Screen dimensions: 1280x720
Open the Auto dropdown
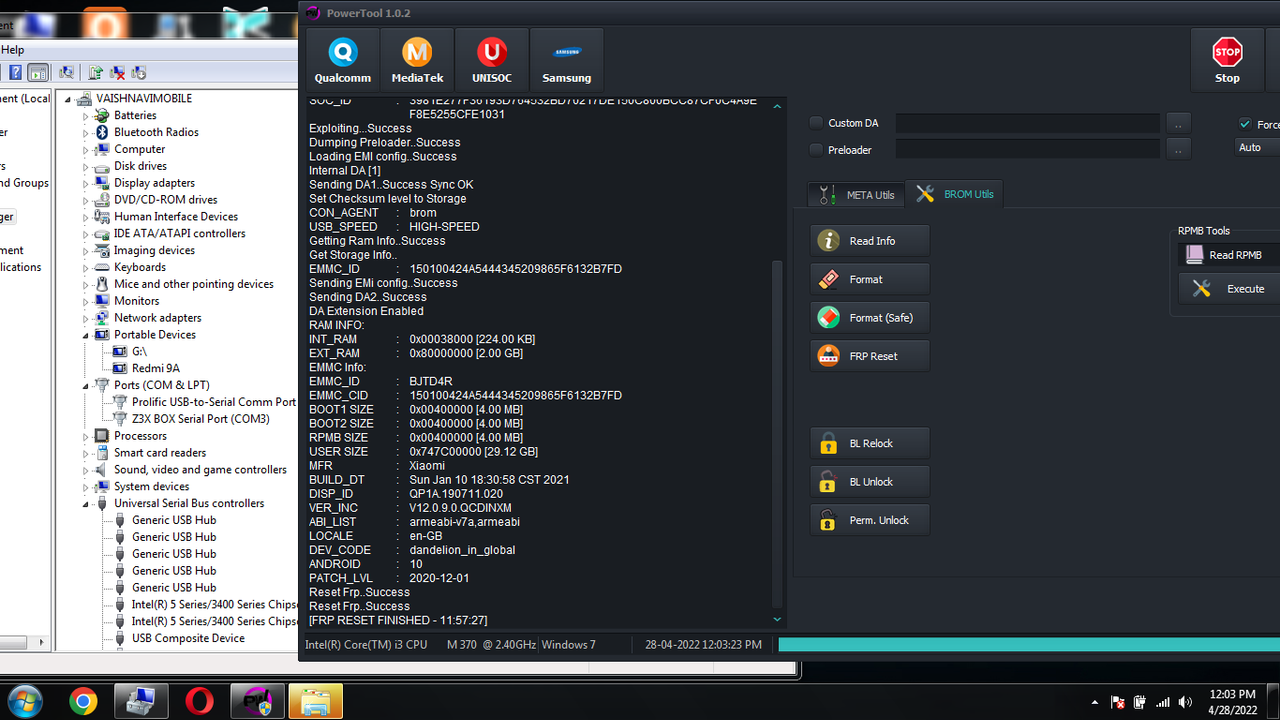point(1257,147)
